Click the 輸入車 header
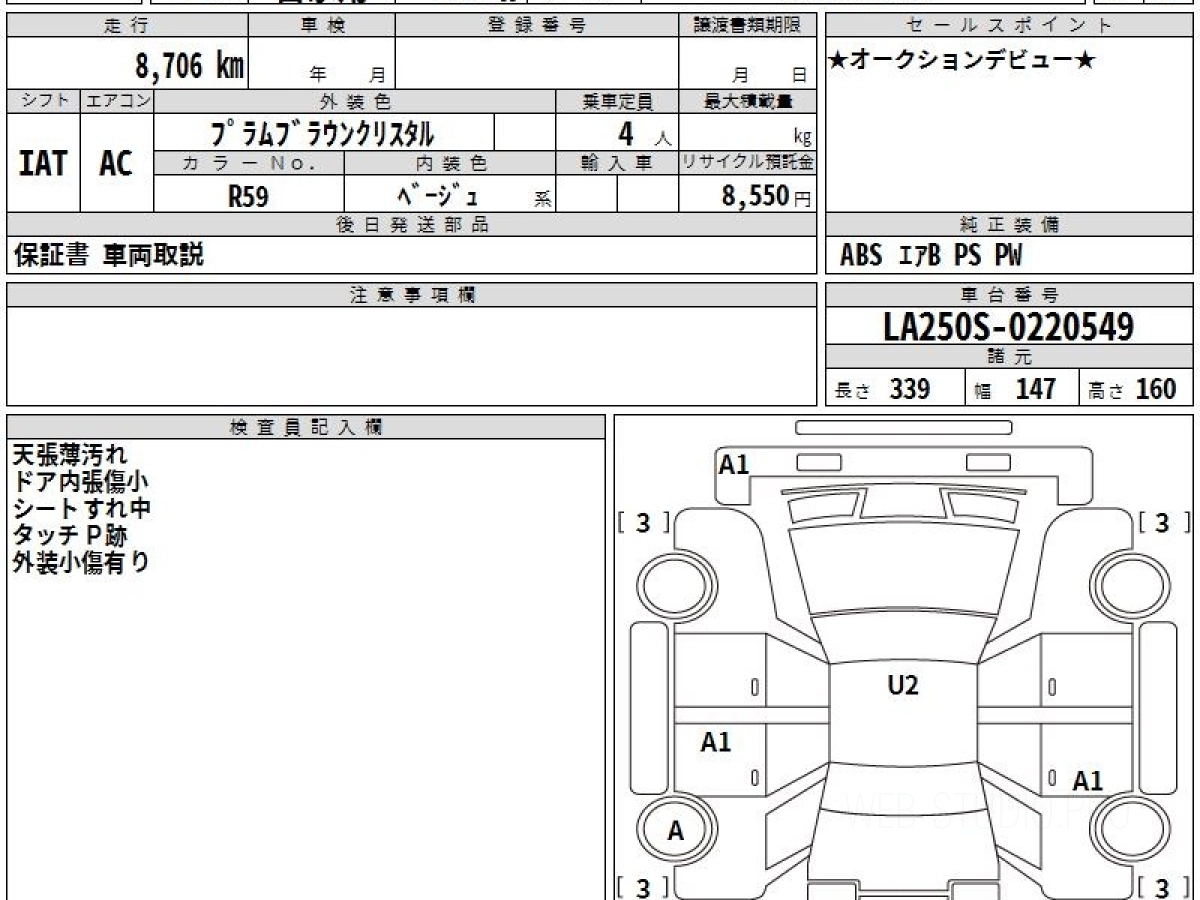1200x900 pixels. (x=617, y=163)
